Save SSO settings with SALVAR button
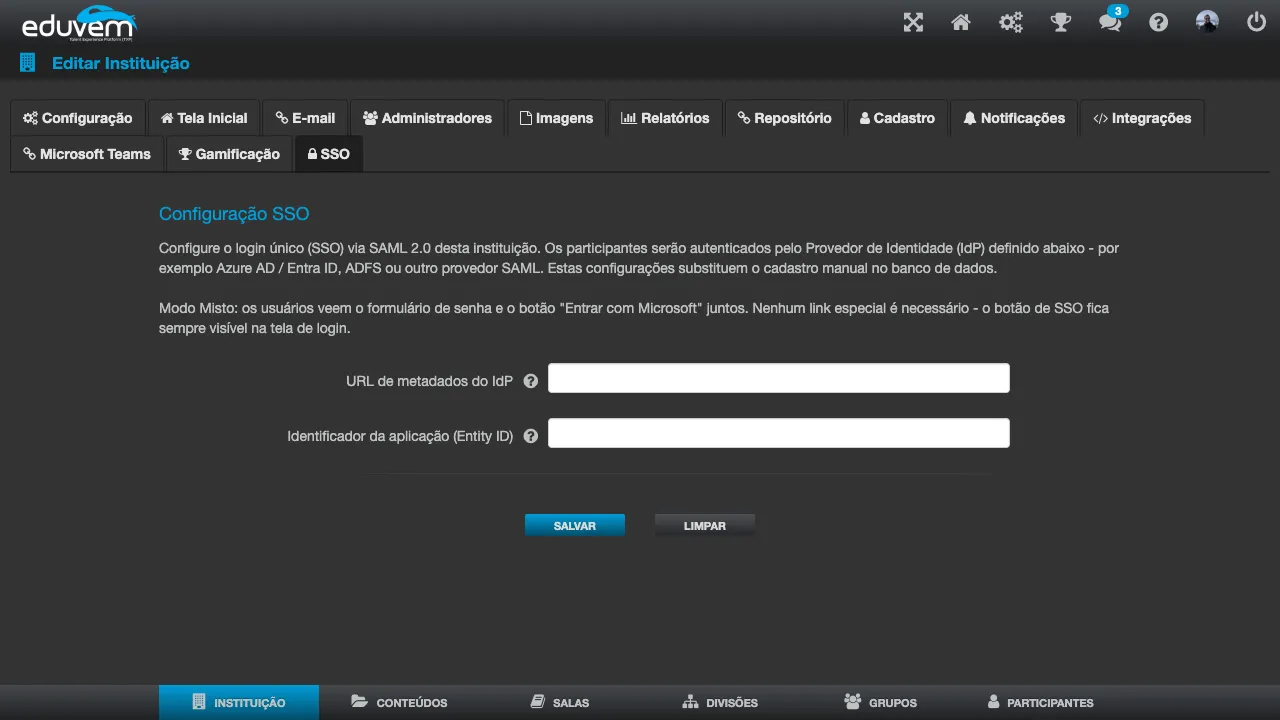1280x720 pixels. point(575,525)
